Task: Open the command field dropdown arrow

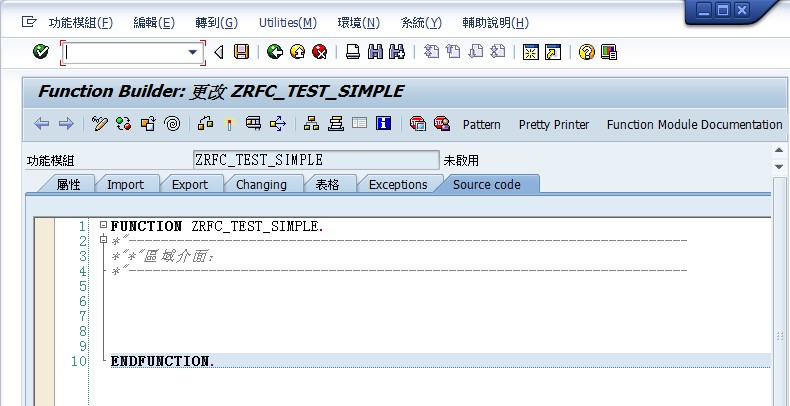Action: click(x=192, y=52)
